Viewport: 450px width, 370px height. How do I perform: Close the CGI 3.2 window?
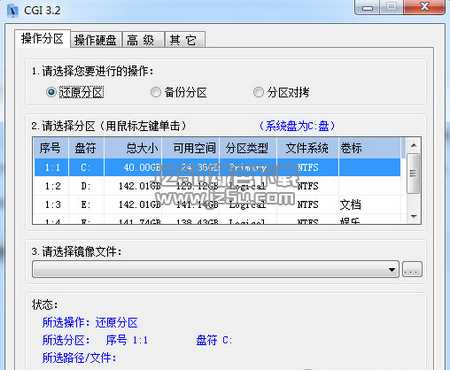pyautogui.click(x=424, y=7)
